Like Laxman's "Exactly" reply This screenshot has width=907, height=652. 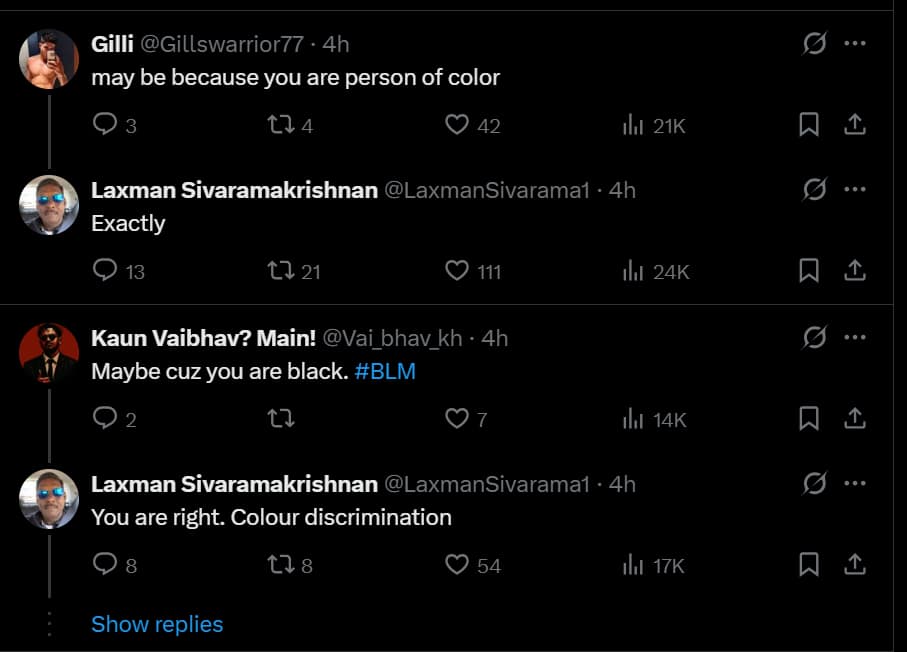click(x=457, y=271)
